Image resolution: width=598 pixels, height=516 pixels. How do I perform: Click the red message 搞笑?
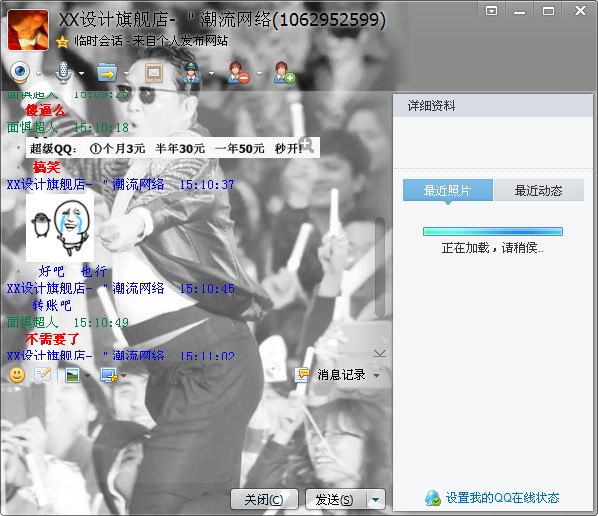point(46,167)
